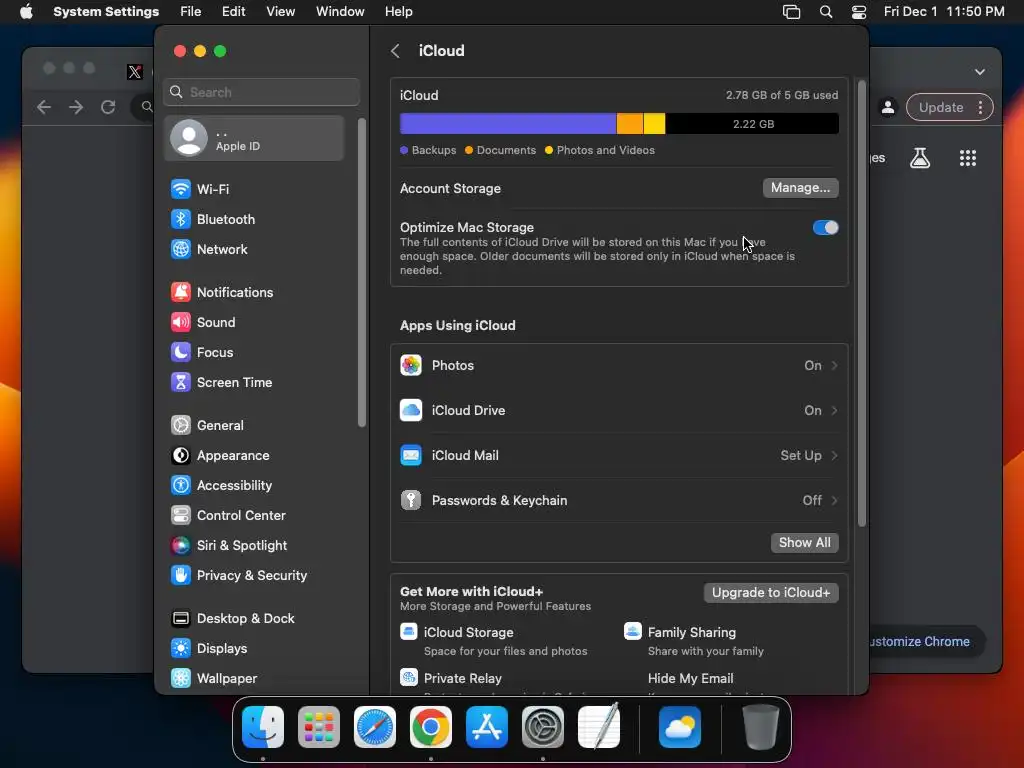Screen dimensions: 1024x768
Task: Click the sidebar scrollbar
Action: coord(362,273)
